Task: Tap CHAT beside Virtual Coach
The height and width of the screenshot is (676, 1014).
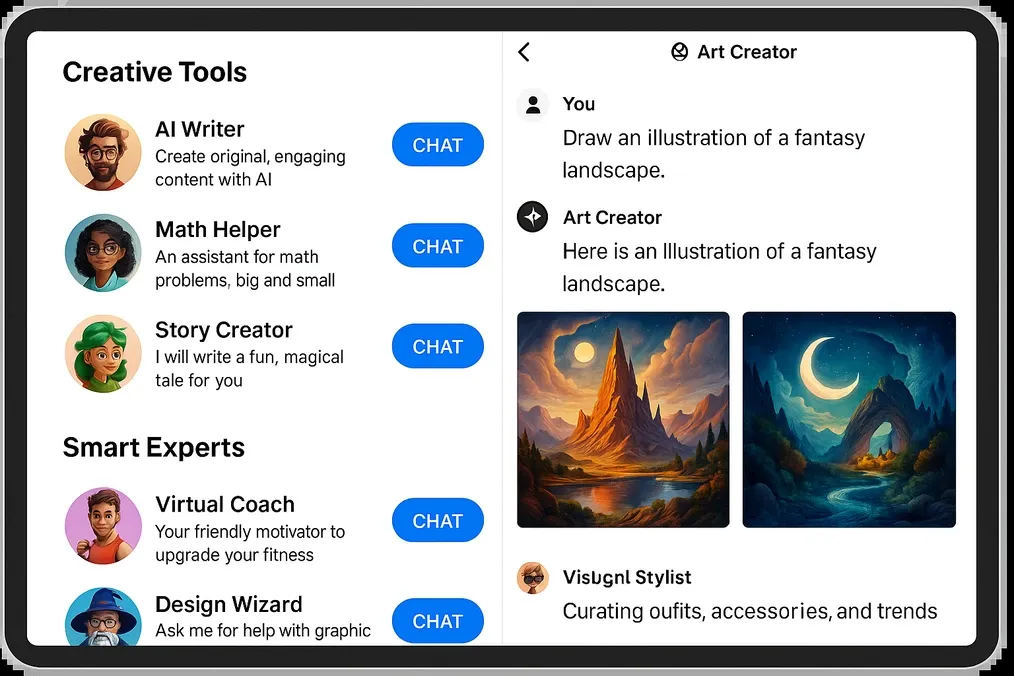Action: coord(437,521)
